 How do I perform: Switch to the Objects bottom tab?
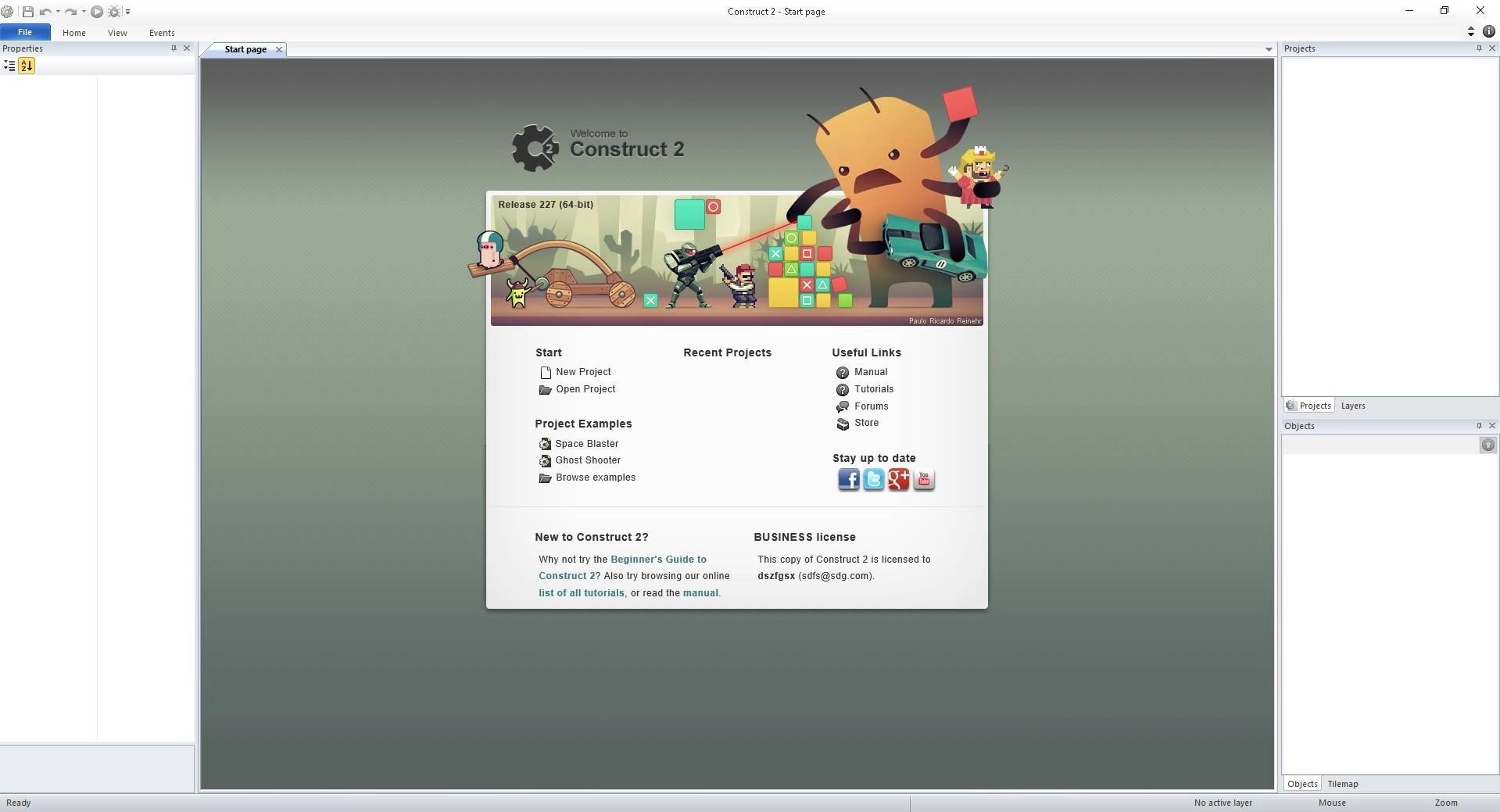point(1302,784)
